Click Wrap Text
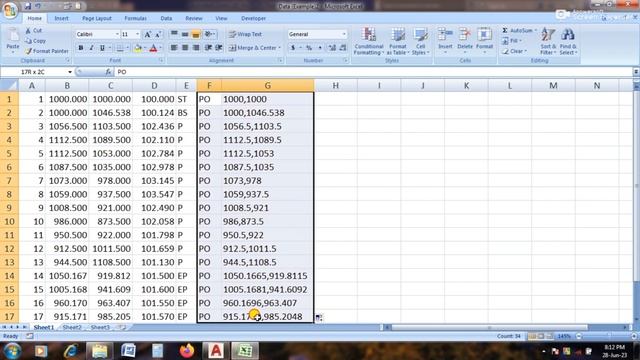This screenshot has height=360, width=640. (245, 34)
